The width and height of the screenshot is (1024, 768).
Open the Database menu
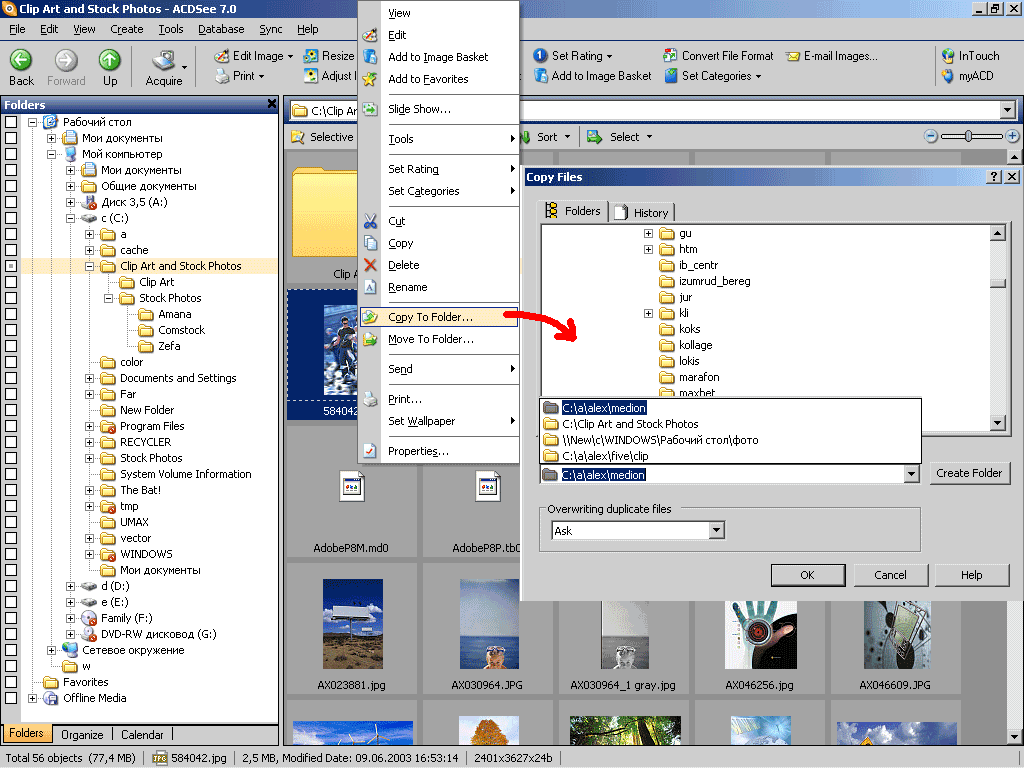[221, 29]
